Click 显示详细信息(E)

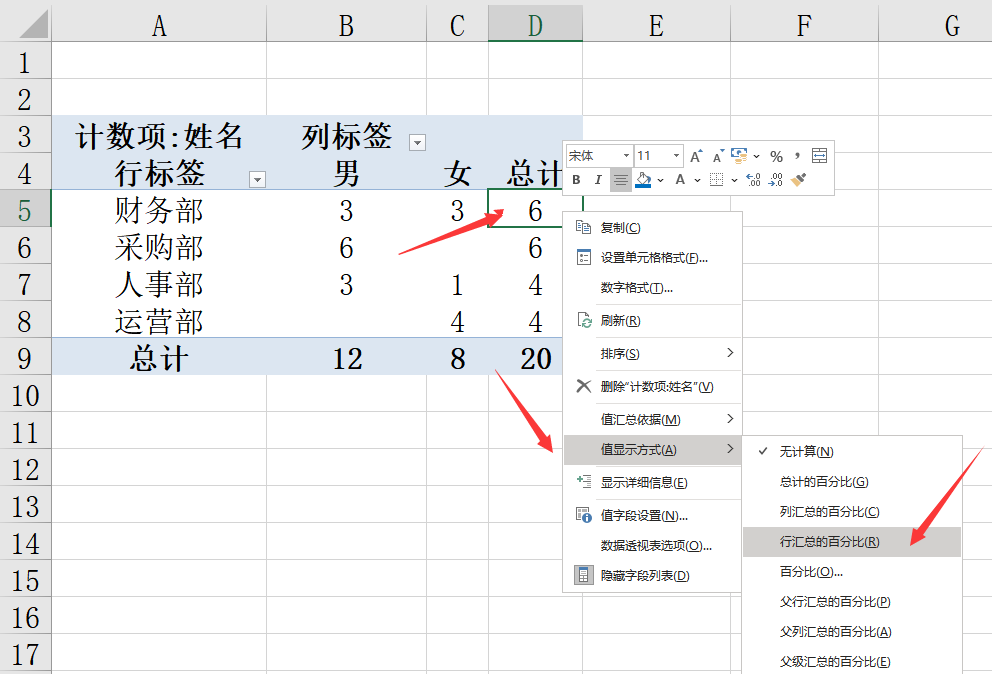coord(652,483)
